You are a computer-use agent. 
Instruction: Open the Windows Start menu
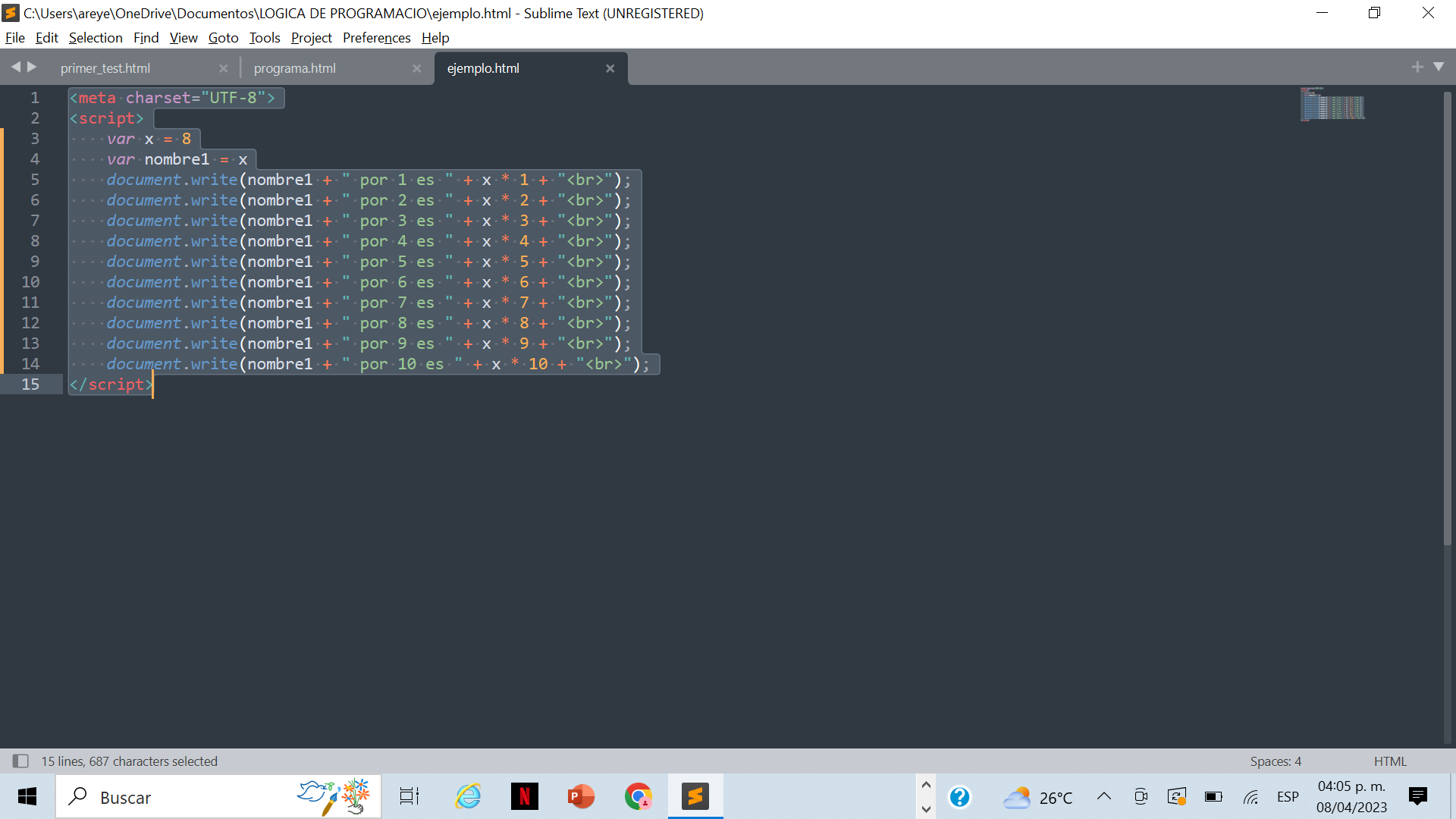click(27, 796)
